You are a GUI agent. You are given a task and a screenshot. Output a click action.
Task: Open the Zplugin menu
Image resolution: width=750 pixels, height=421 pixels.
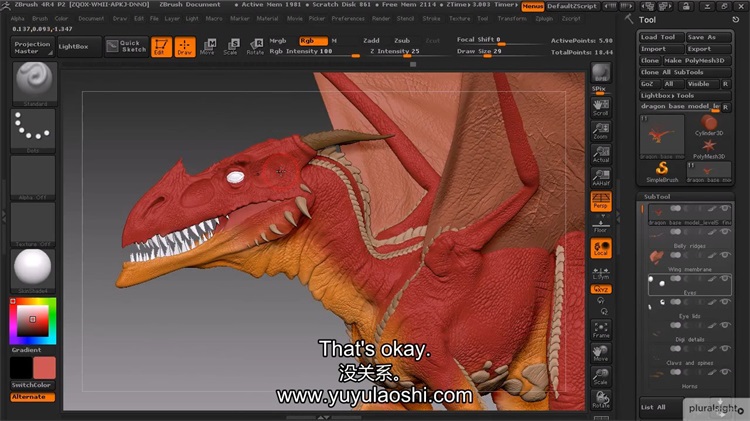coord(544,18)
